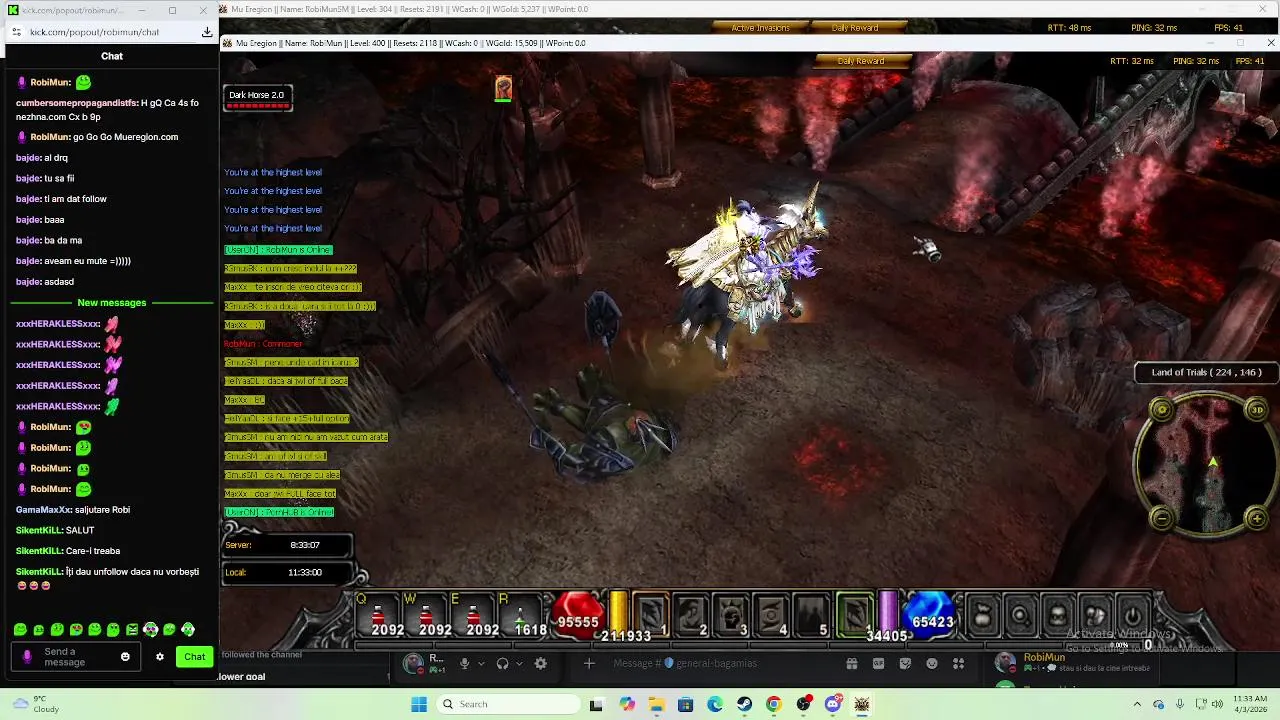Open the character helmet icon in game bar

pos(1058,615)
